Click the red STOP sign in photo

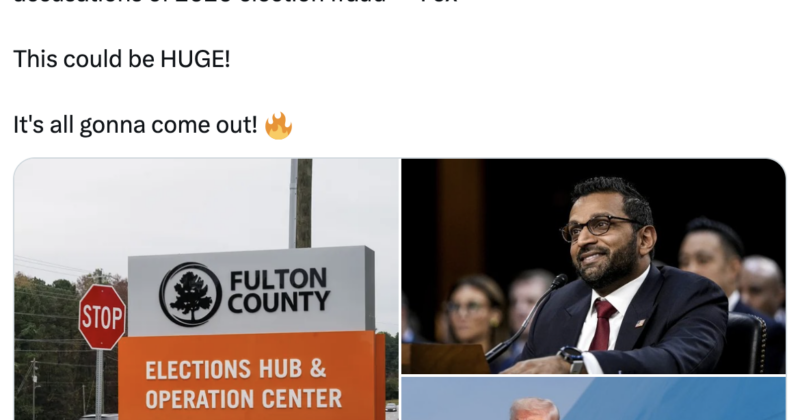[x=102, y=317]
